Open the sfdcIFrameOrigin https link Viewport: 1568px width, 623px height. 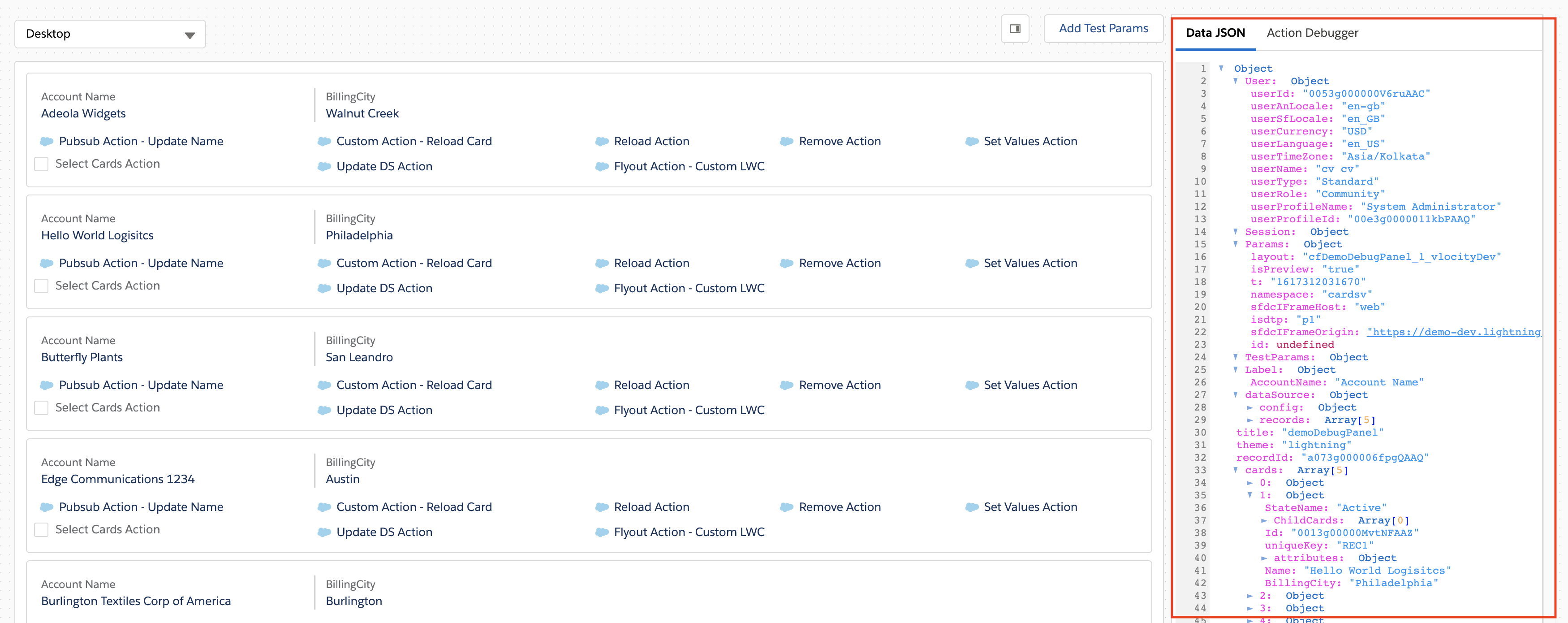coord(1454,332)
